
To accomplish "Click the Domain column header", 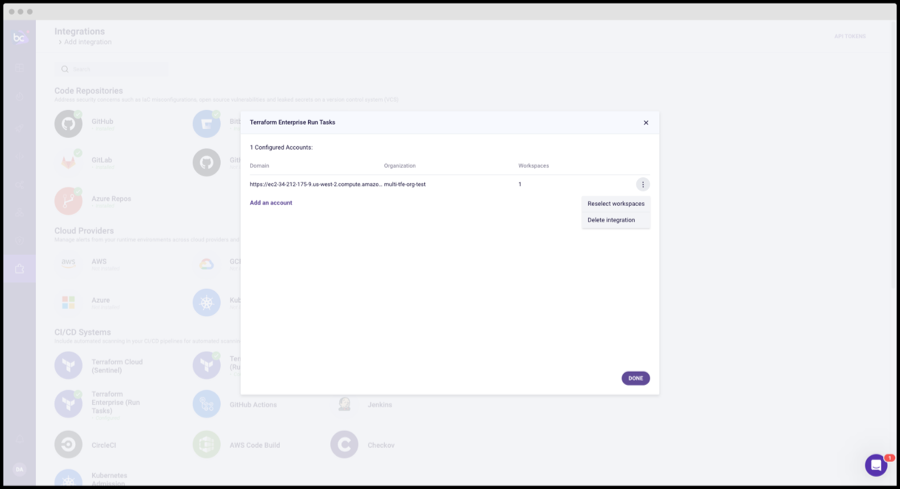I will (x=259, y=166).
